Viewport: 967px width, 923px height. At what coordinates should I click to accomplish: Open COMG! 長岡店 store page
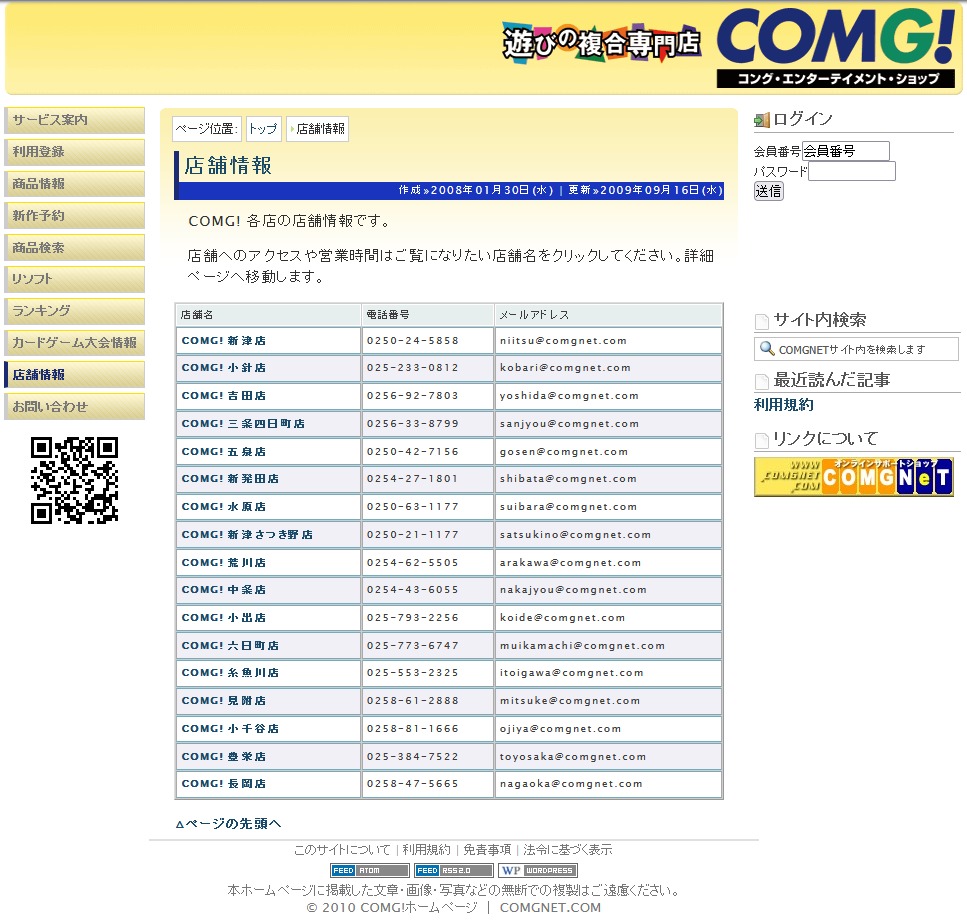click(x=224, y=784)
